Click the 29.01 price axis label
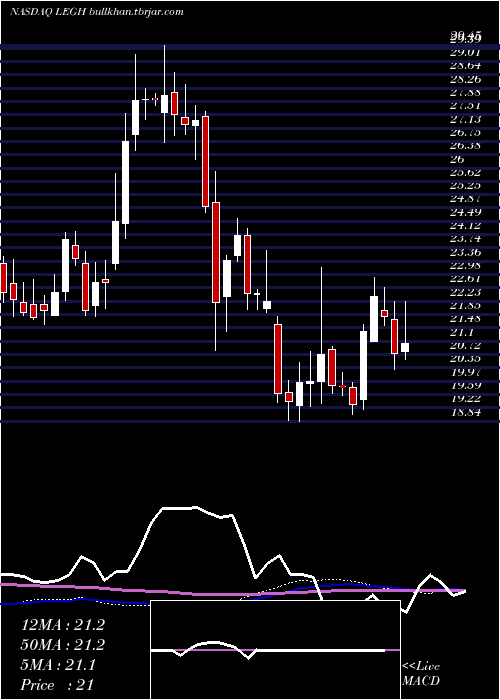 coord(466,53)
